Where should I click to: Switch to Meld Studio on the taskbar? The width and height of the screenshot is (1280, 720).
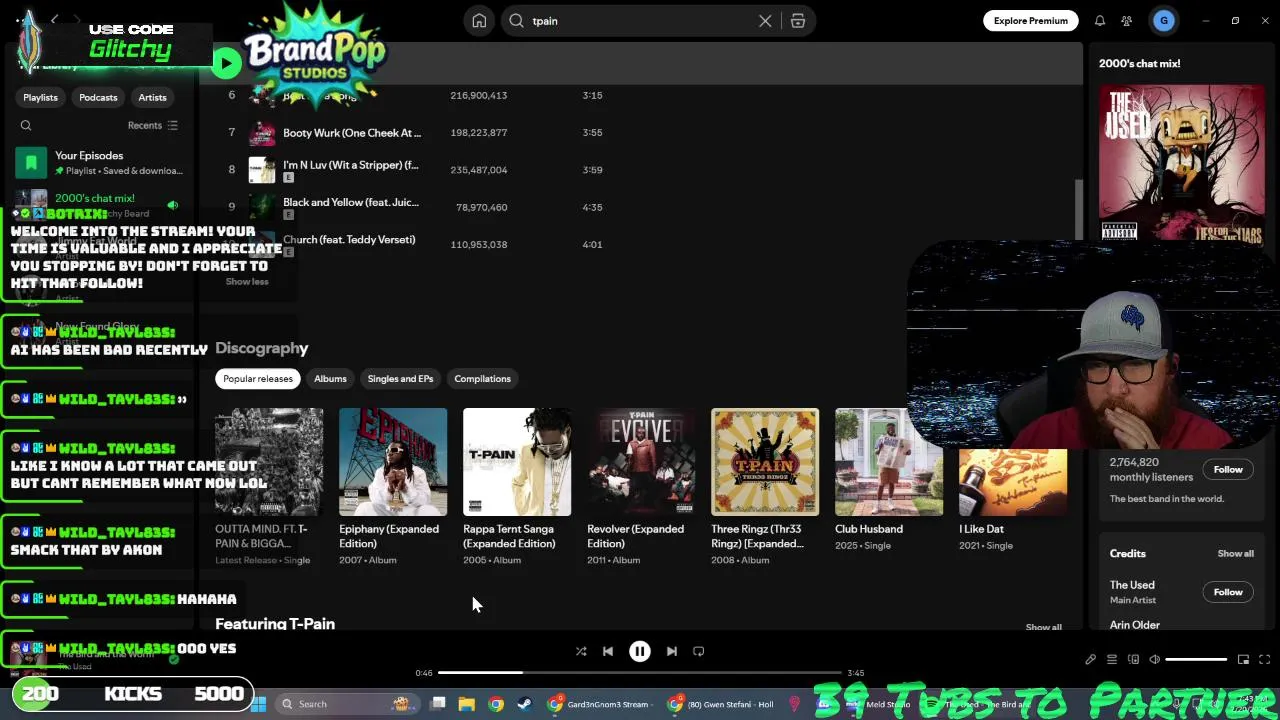pos(880,704)
